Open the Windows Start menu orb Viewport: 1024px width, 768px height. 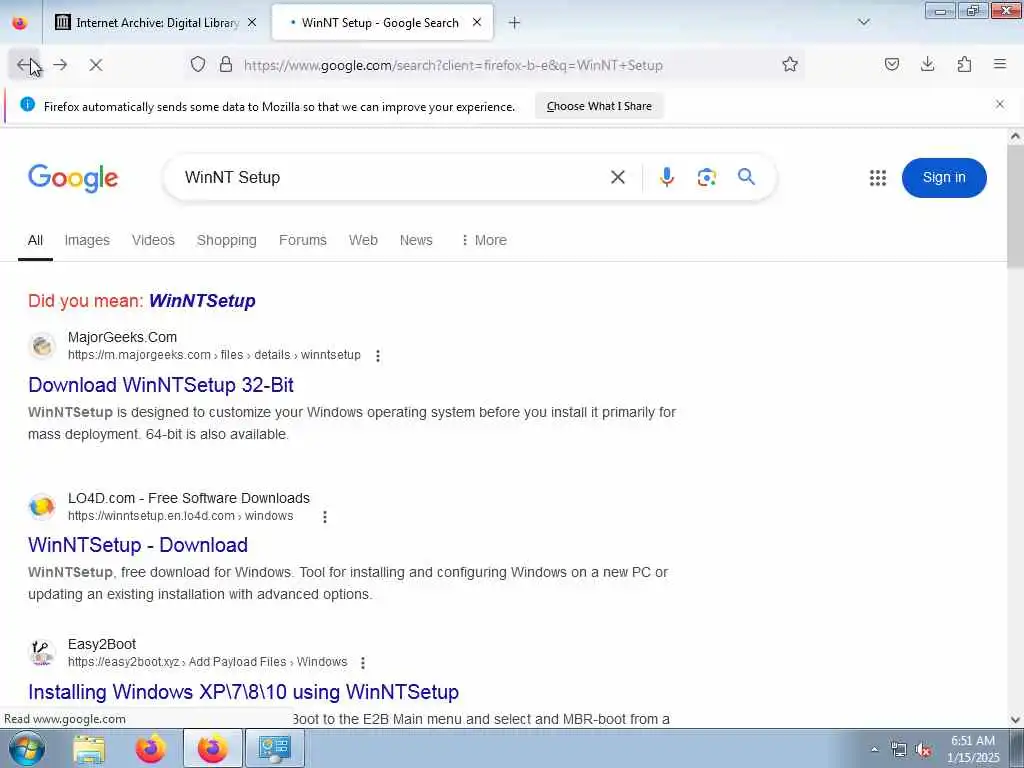tap(26, 748)
